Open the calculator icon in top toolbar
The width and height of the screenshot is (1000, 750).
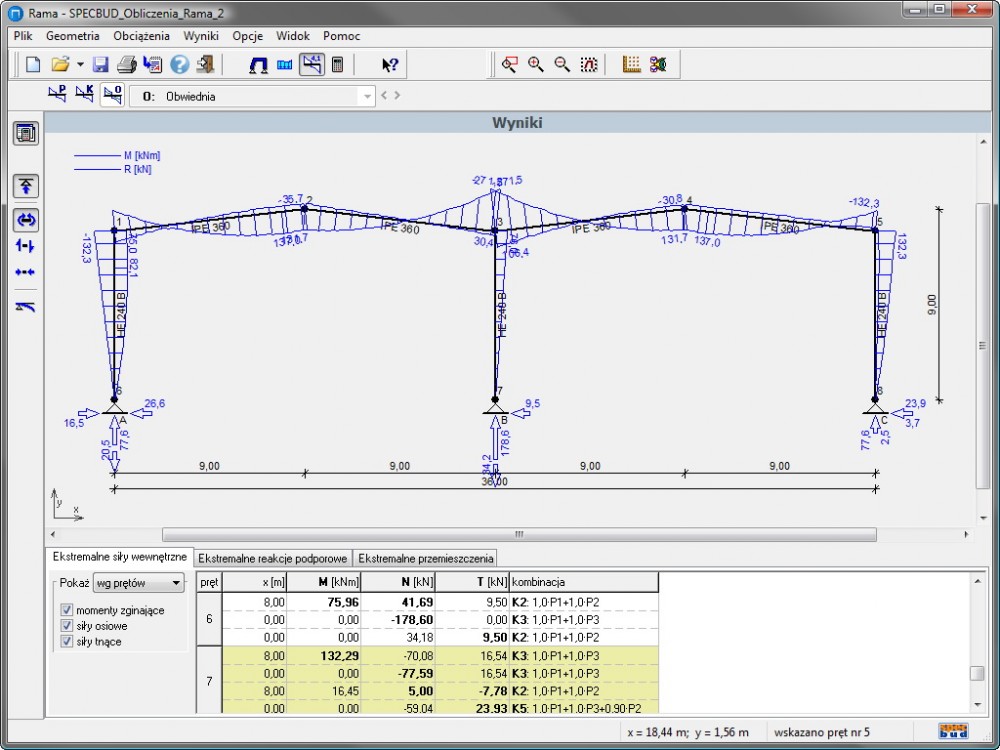pyautogui.click(x=338, y=65)
